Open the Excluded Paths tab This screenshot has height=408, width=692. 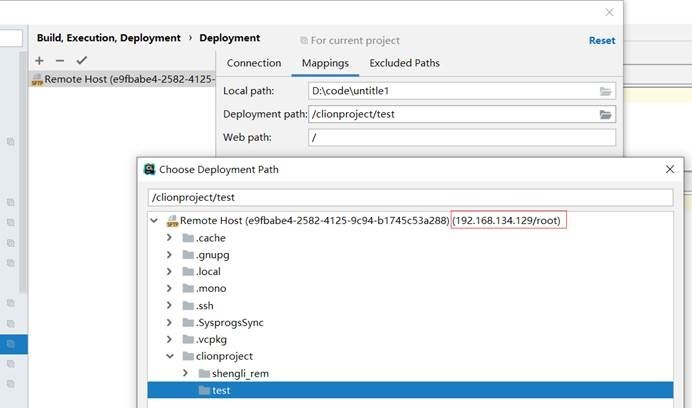(404, 63)
